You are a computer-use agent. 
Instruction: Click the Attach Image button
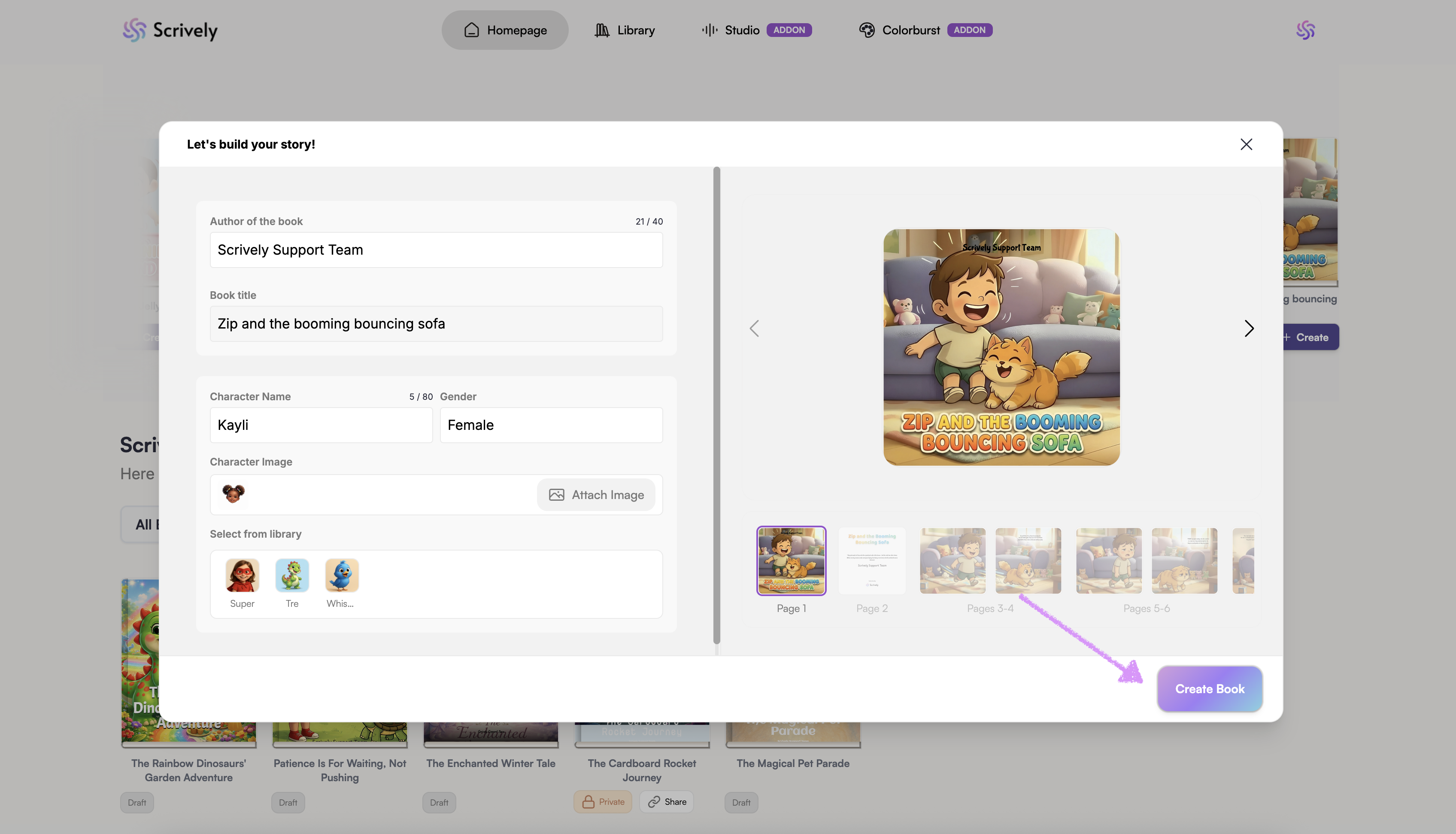coord(596,495)
